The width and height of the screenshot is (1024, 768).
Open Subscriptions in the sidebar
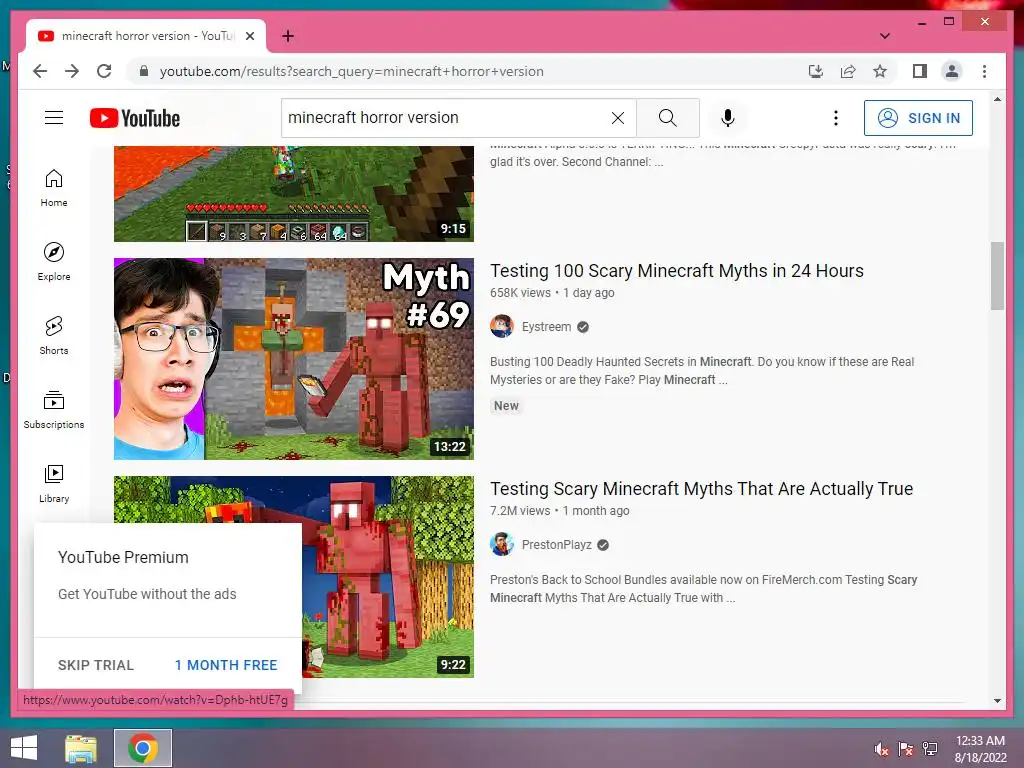tap(54, 409)
